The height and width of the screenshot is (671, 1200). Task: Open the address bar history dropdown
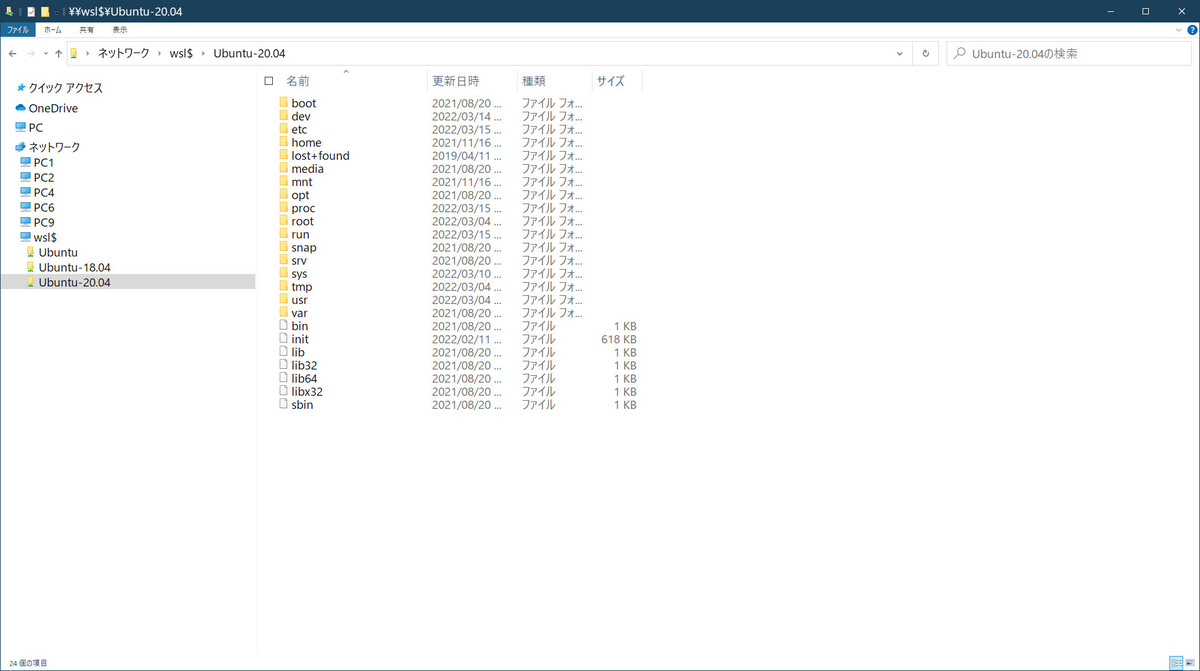click(900, 53)
